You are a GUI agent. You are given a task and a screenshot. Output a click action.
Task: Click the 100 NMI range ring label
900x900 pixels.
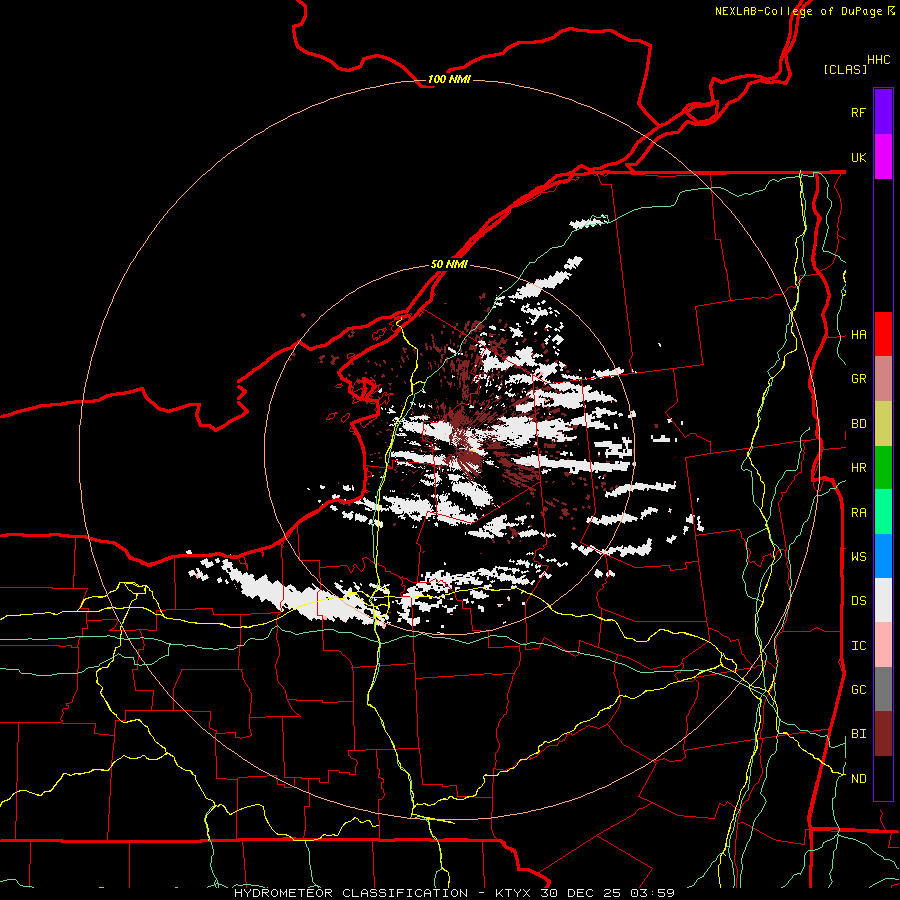(449, 79)
